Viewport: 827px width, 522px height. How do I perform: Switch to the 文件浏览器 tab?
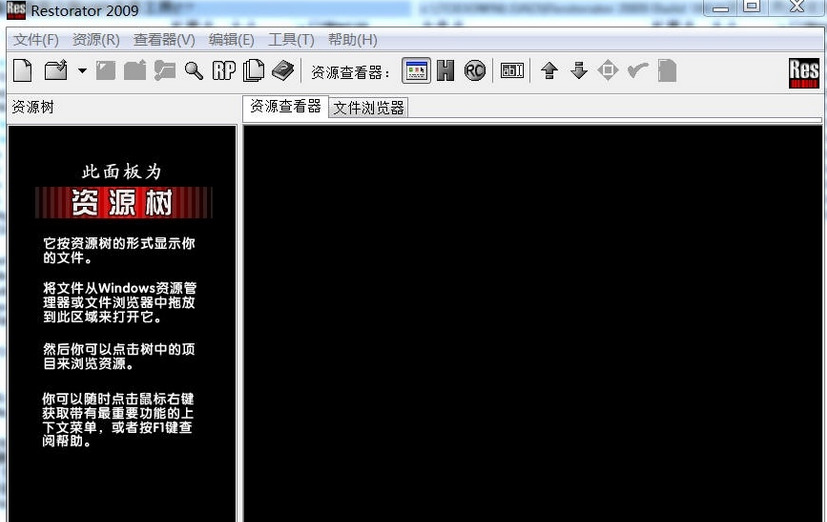pos(368,108)
